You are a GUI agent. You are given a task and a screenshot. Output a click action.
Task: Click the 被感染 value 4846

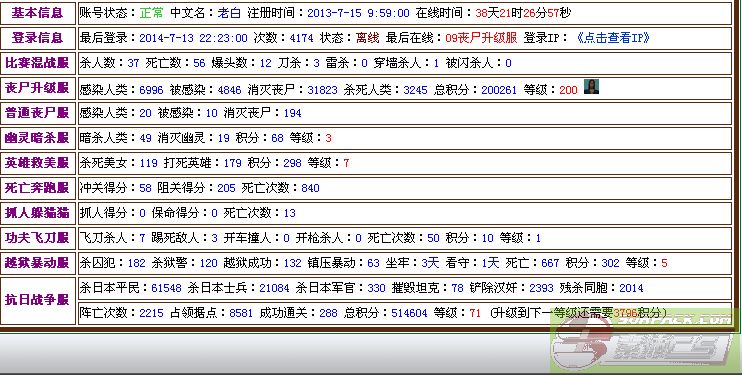(x=229, y=90)
